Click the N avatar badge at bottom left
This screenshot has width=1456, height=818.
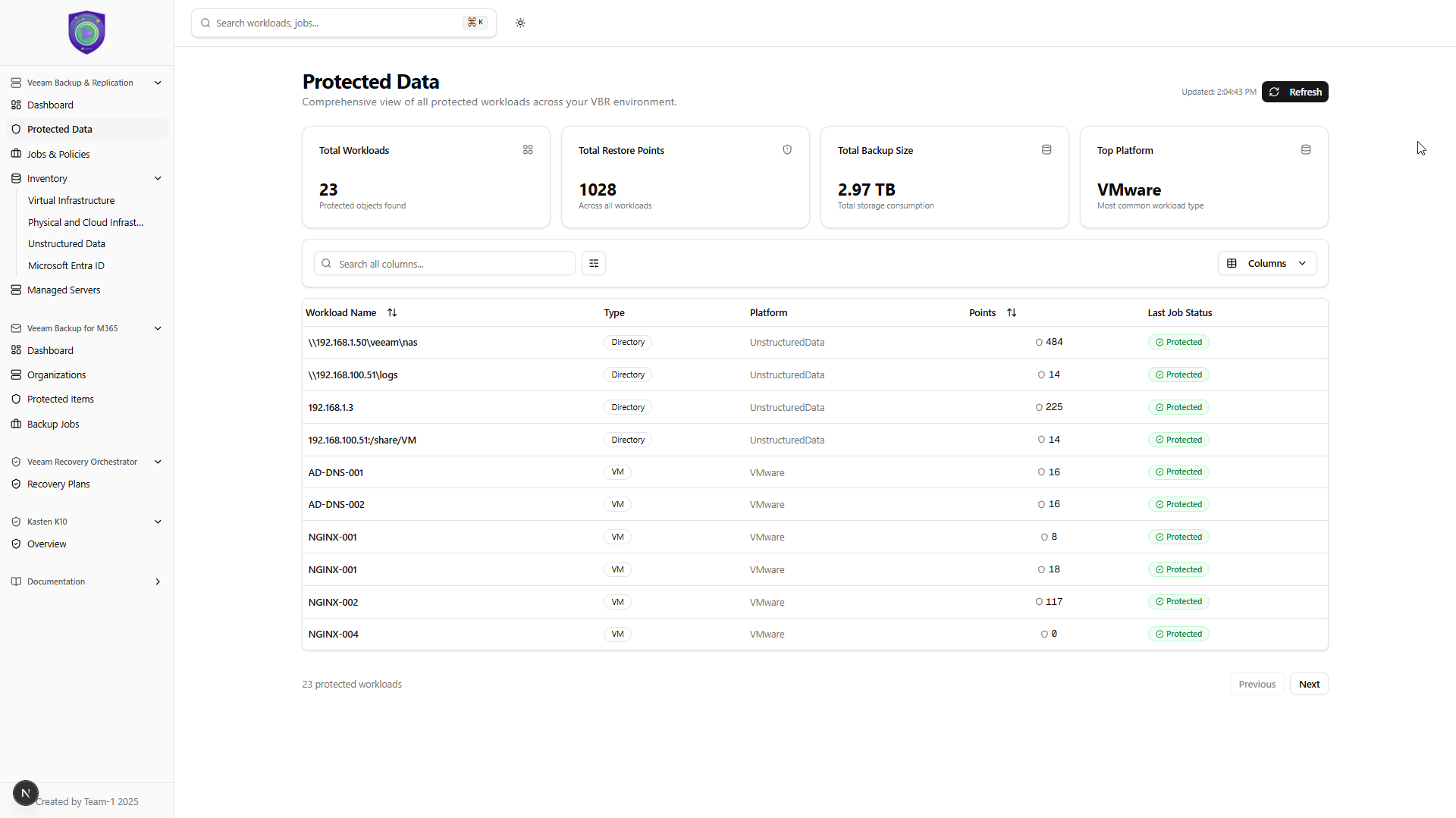point(26,793)
